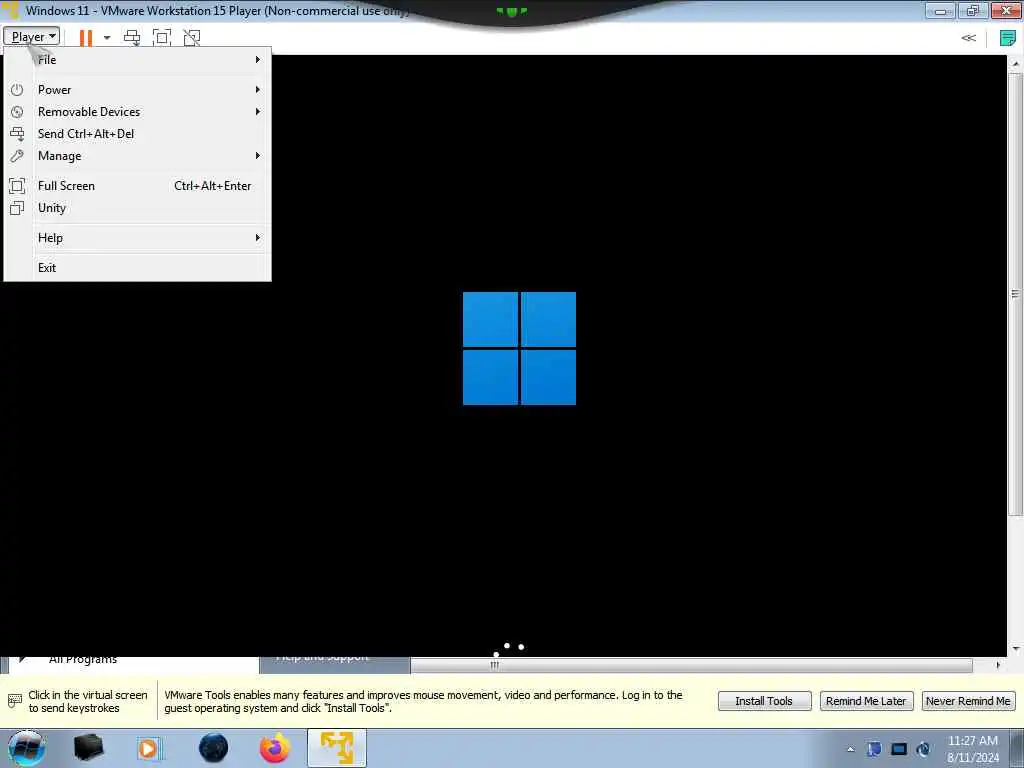Click the scroll down arrow on vertical scrollbar
This screenshot has height=768, width=1024.
pyautogui.click(x=1016, y=649)
